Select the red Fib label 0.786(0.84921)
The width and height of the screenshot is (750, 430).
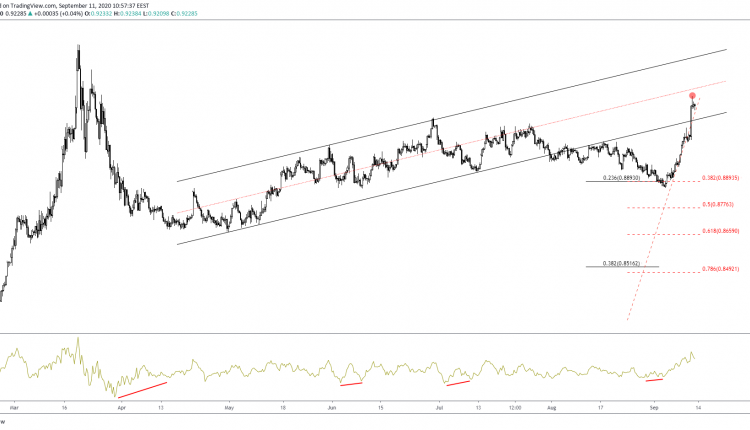pyautogui.click(x=720, y=269)
